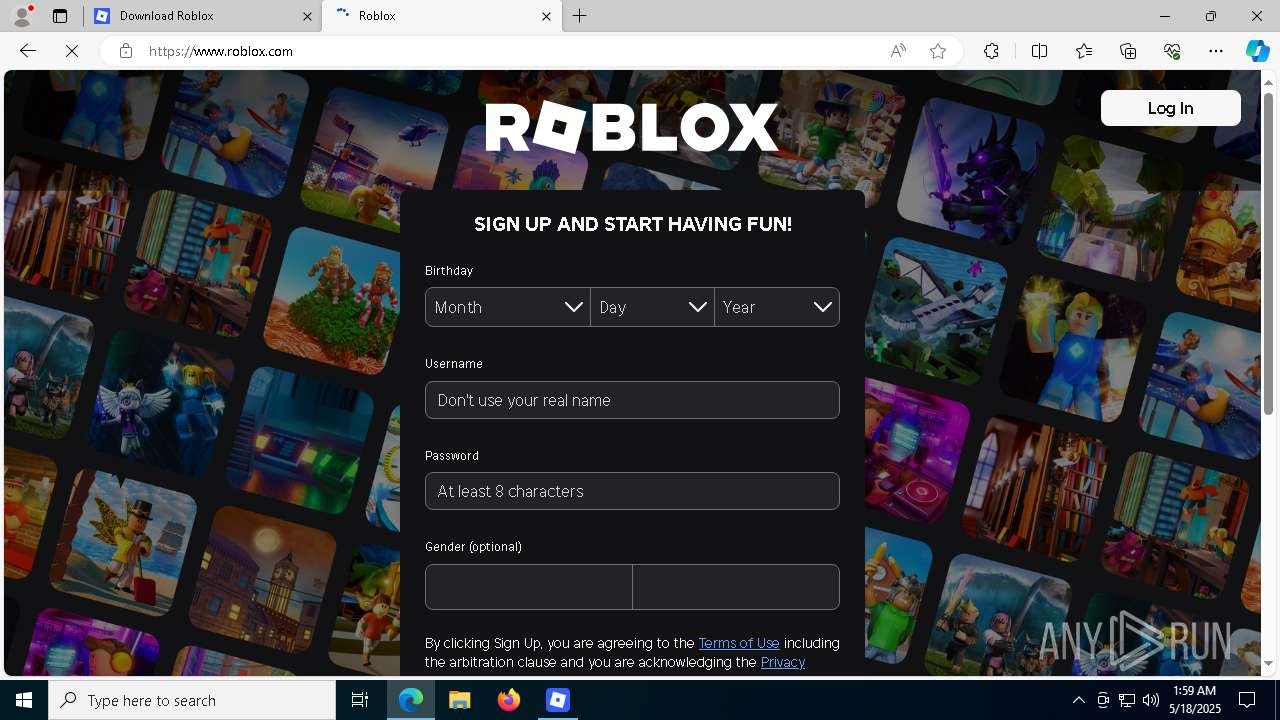Click the browser profile avatar icon
Screen dimensions: 1280x720
click(x=22, y=16)
